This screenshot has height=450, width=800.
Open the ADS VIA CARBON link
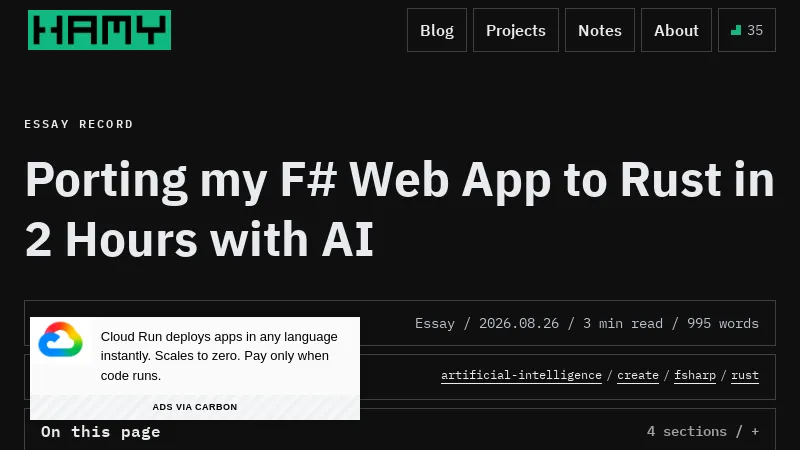195,407
